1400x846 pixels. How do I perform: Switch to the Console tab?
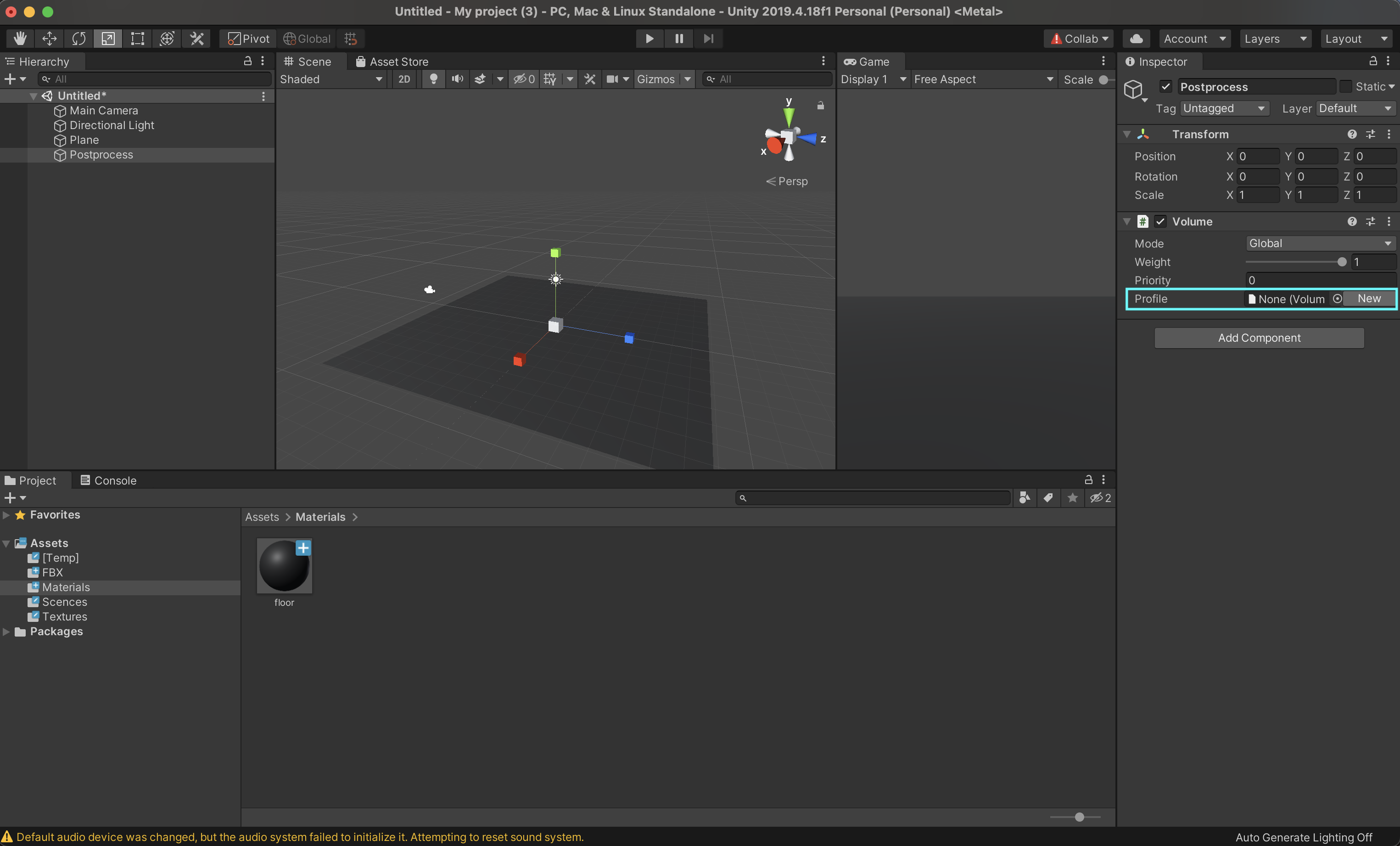tap(108, 480)
